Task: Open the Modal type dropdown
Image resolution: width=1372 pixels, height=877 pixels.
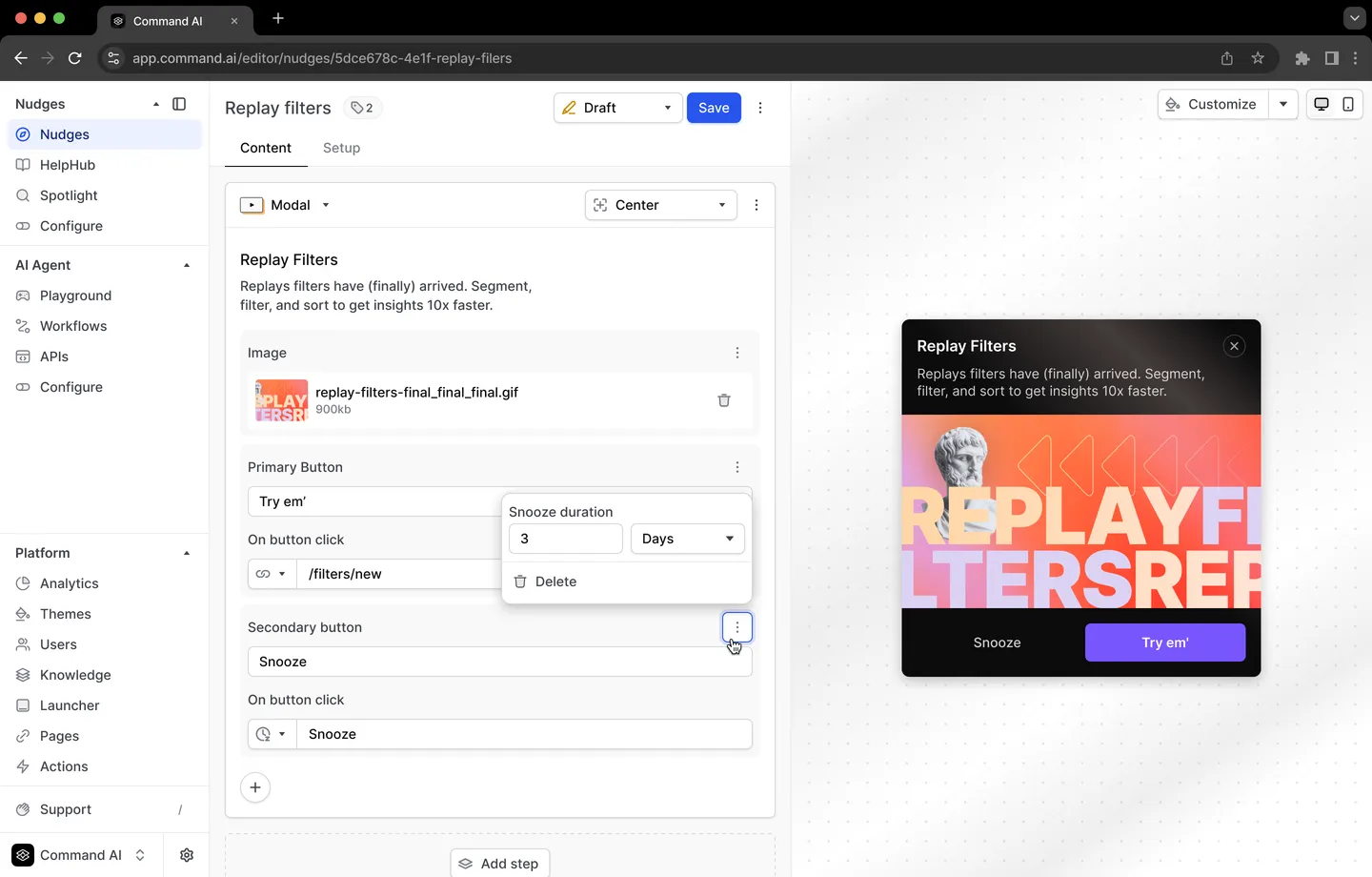Action: pyautogui.click(x=285, y=205)
